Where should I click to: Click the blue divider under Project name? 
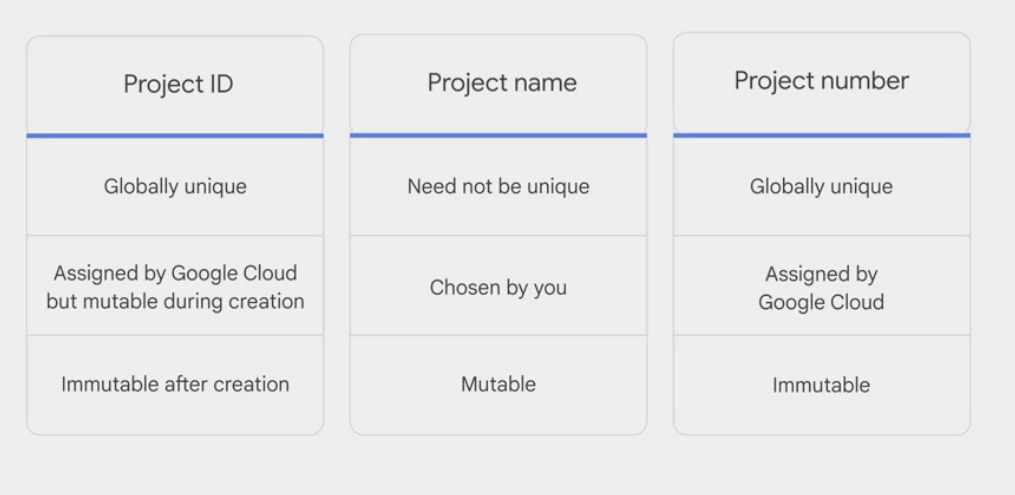[498, 134]
